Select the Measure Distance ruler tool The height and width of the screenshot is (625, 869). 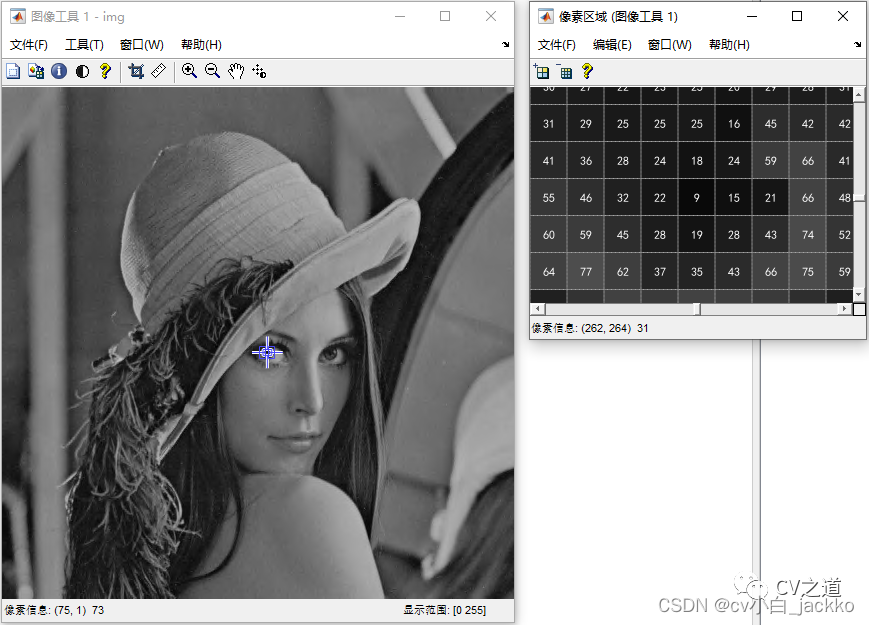[x=159, y=71]
